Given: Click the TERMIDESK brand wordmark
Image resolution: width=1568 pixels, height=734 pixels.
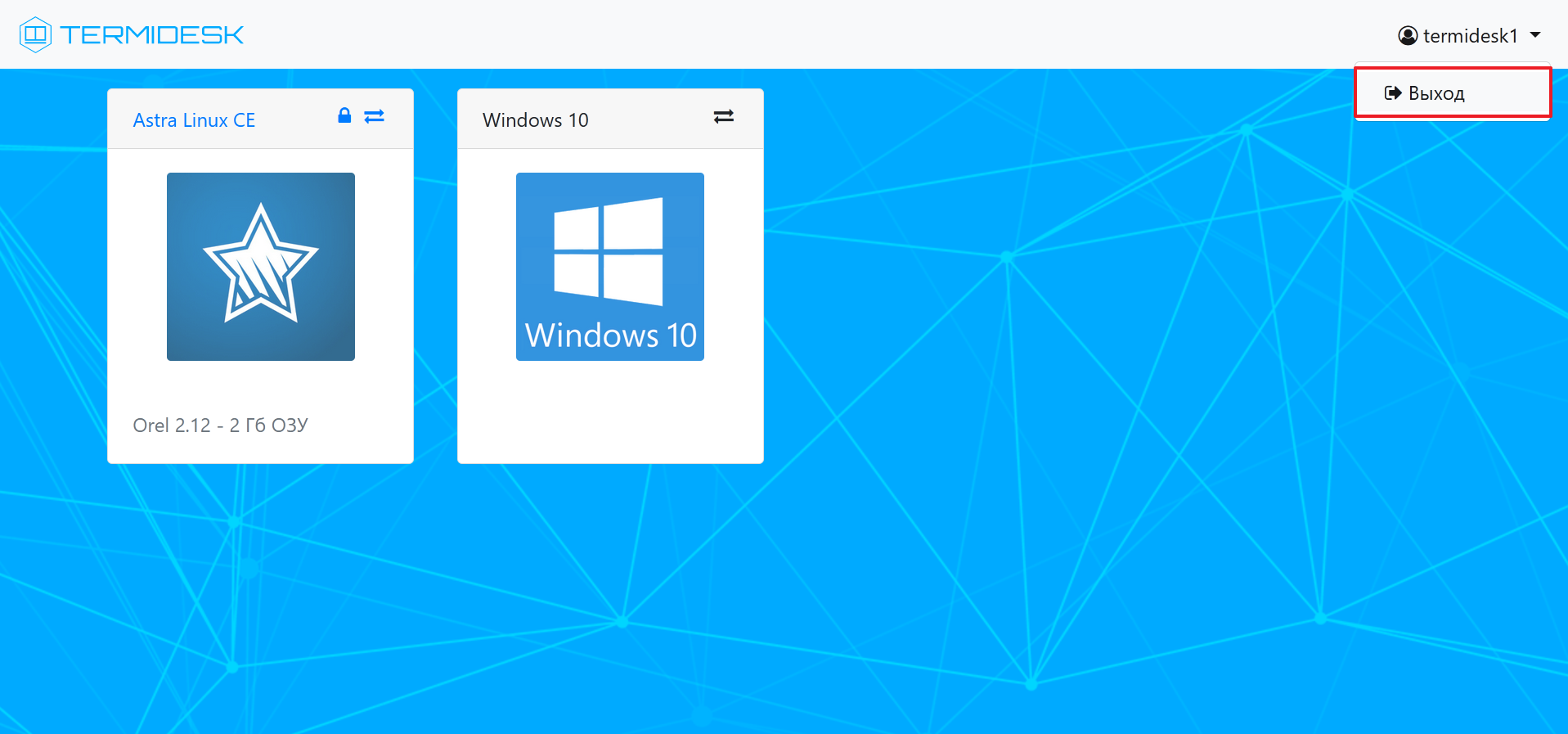Looking at the screenshot, I should [152, 35].
